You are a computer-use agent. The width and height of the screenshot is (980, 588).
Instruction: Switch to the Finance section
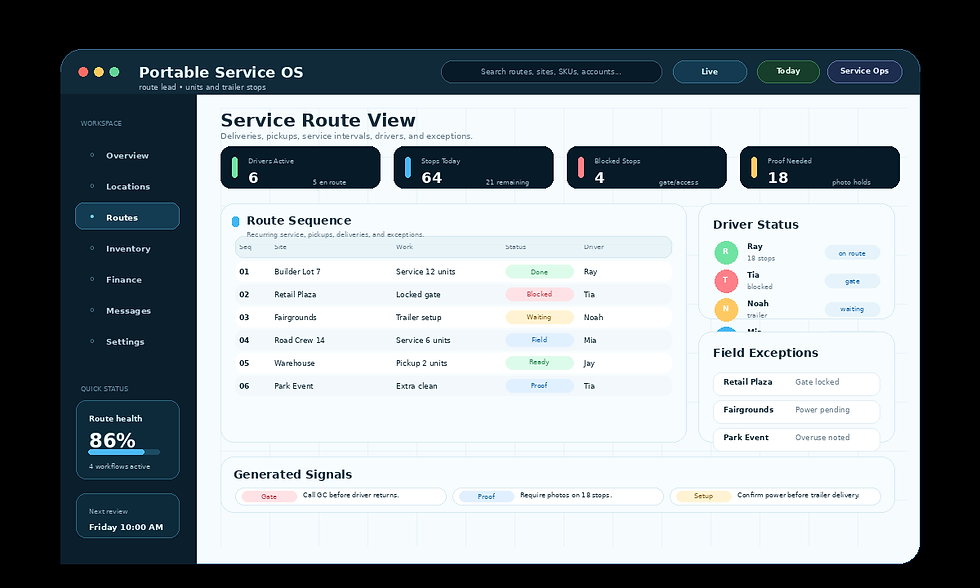pos(128,279)
